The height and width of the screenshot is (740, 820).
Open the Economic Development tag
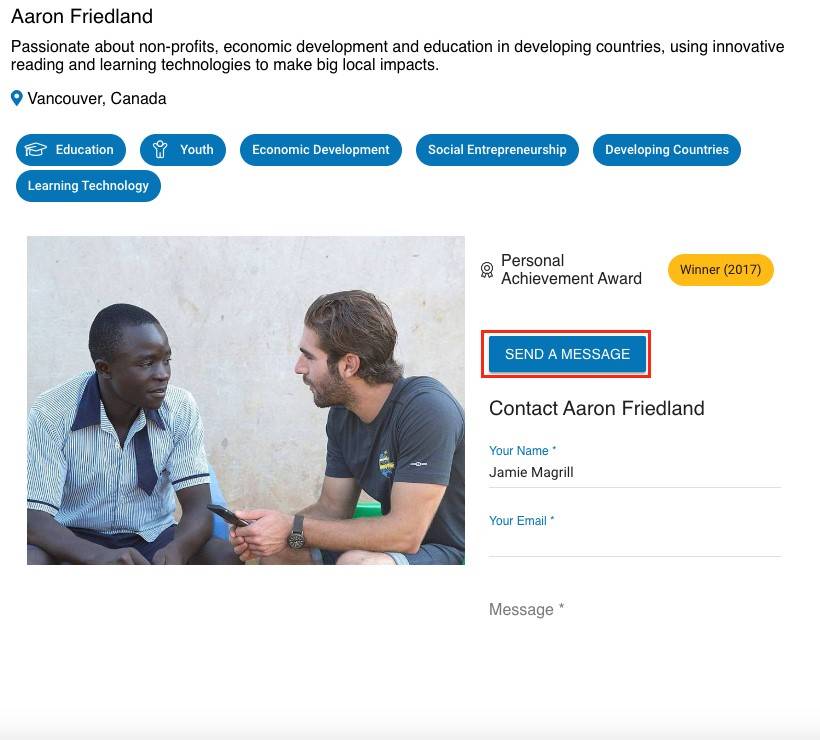[x=320, y=150]
